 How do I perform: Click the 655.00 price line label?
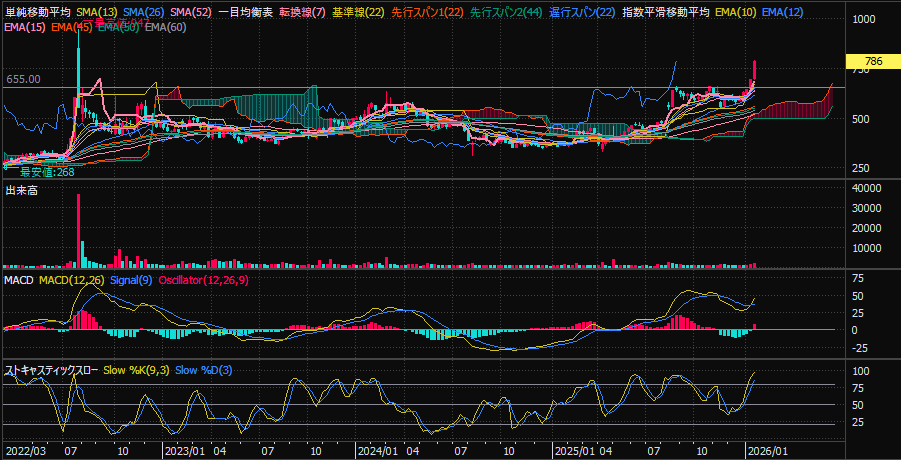click(x=23, y=79)
